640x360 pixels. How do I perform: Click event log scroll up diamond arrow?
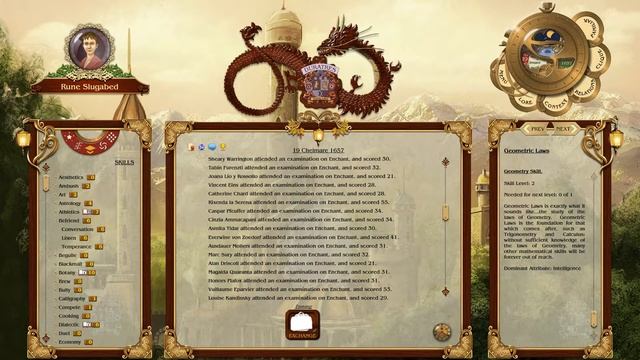445,162
